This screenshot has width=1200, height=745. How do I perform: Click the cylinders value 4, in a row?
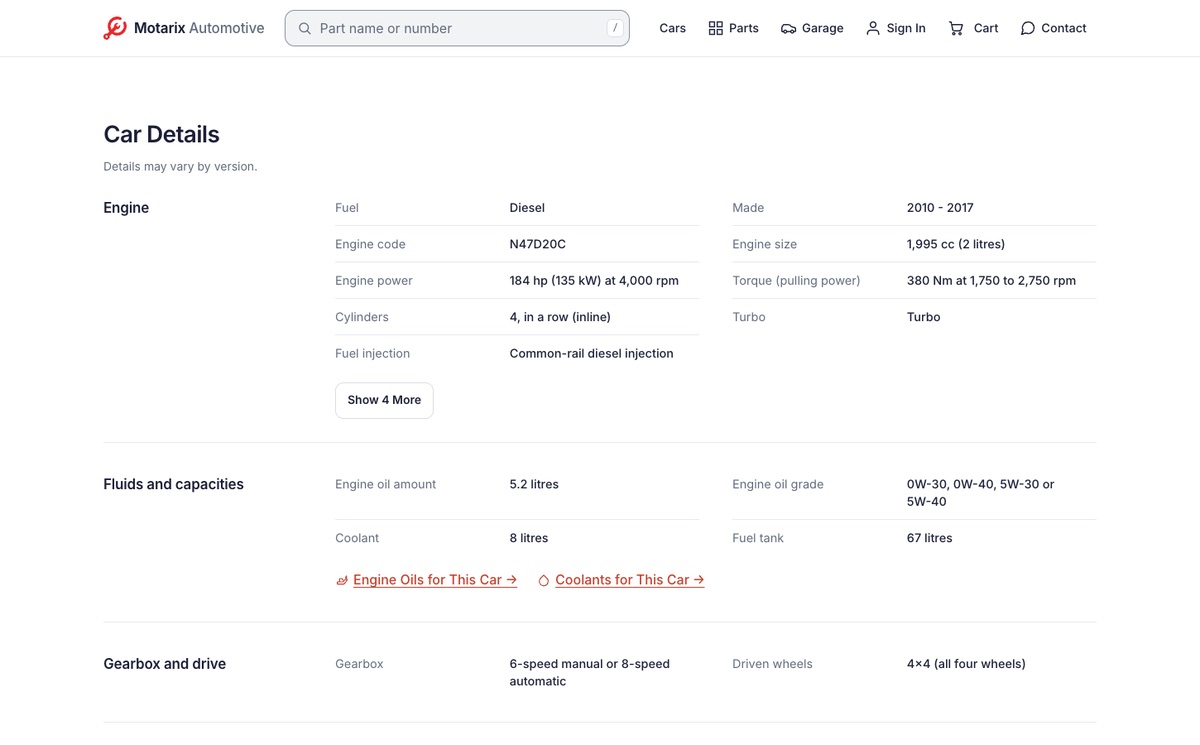pos(560,317)
